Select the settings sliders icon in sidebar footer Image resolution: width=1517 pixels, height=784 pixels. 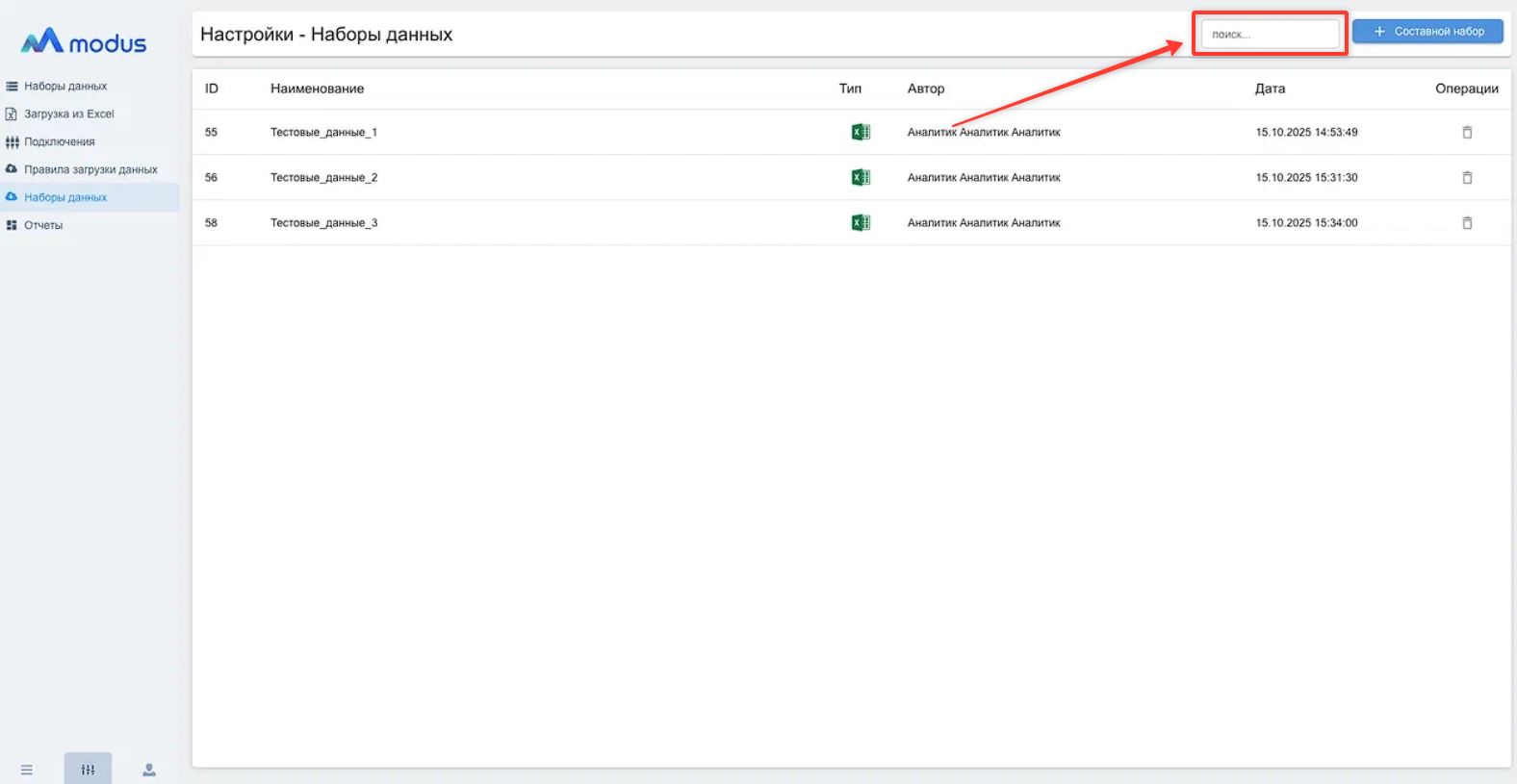88,770
